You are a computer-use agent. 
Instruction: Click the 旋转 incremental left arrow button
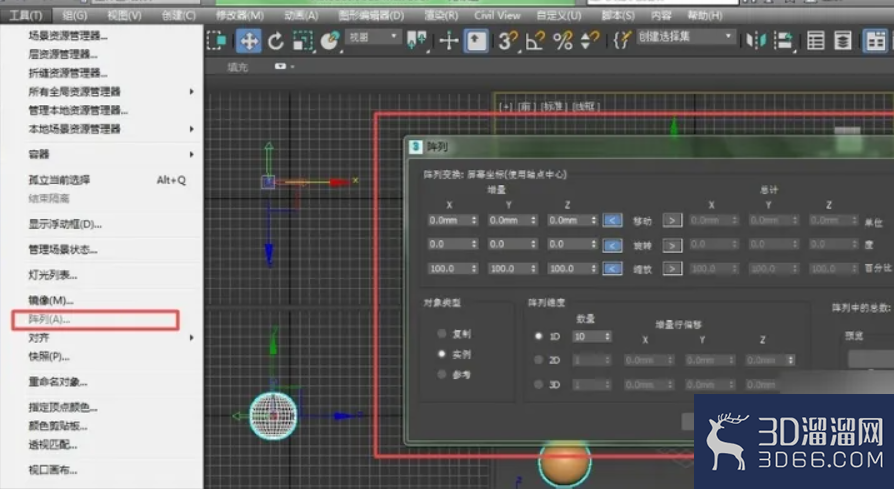[x=612, y=245]
